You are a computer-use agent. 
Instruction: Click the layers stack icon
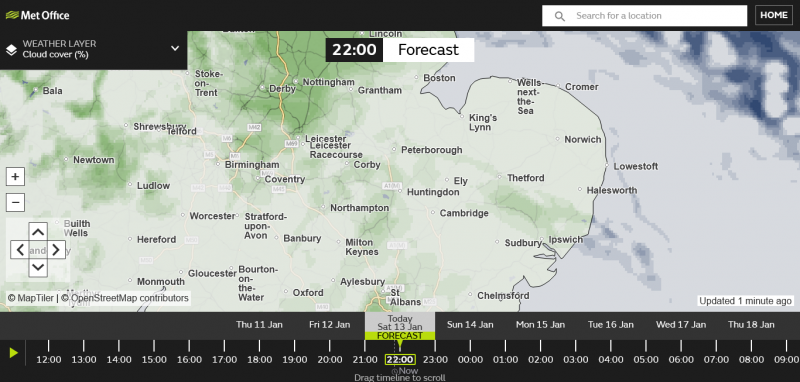(11, 49)
